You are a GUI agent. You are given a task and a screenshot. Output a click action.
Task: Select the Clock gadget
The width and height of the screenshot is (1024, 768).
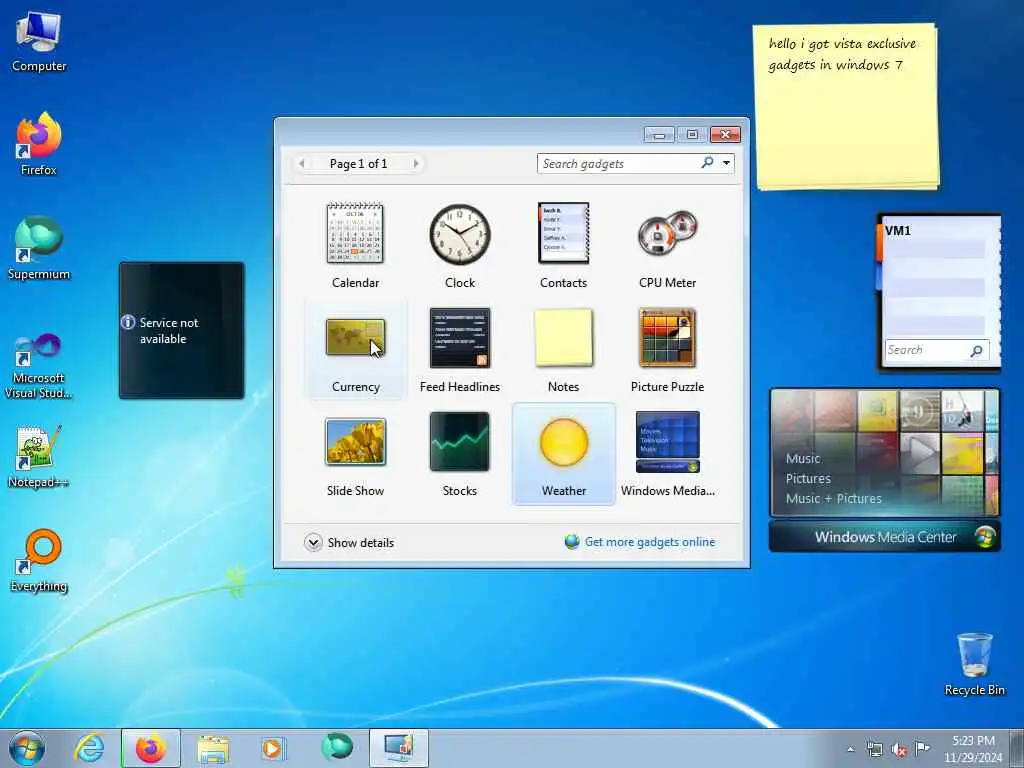(460, 245)
